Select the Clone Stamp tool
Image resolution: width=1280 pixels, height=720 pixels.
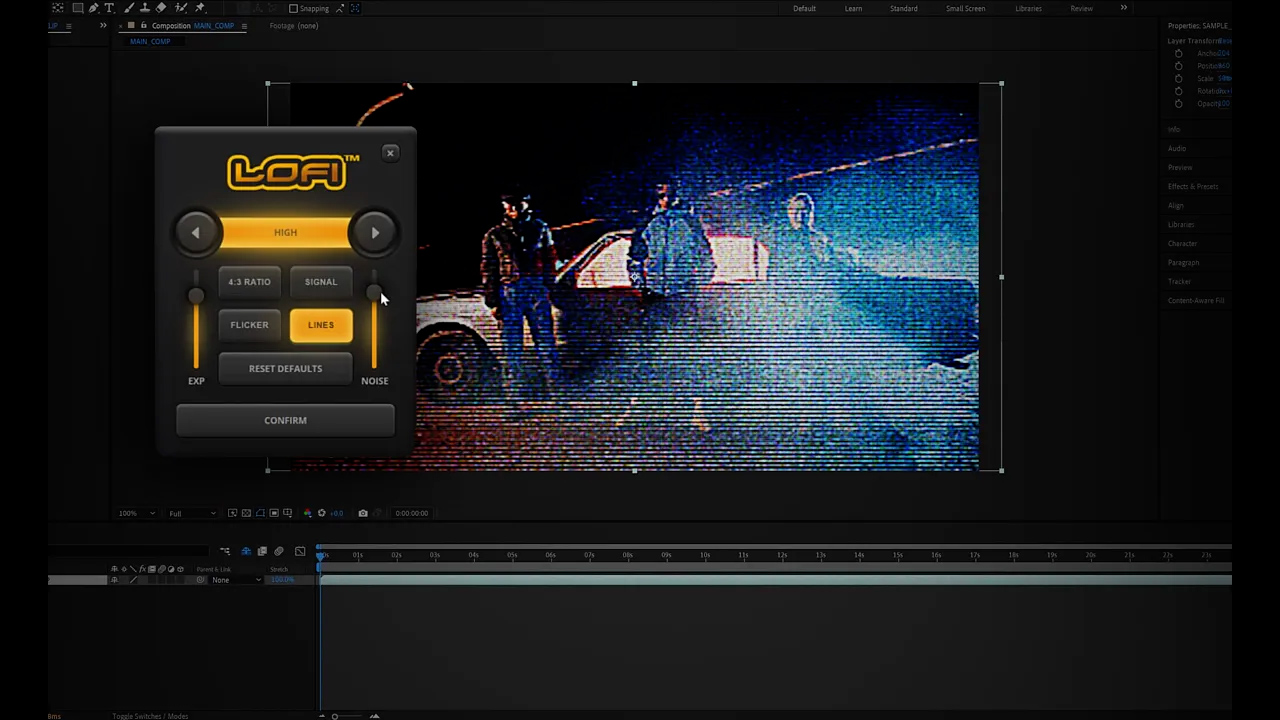(x=145, y=8)
